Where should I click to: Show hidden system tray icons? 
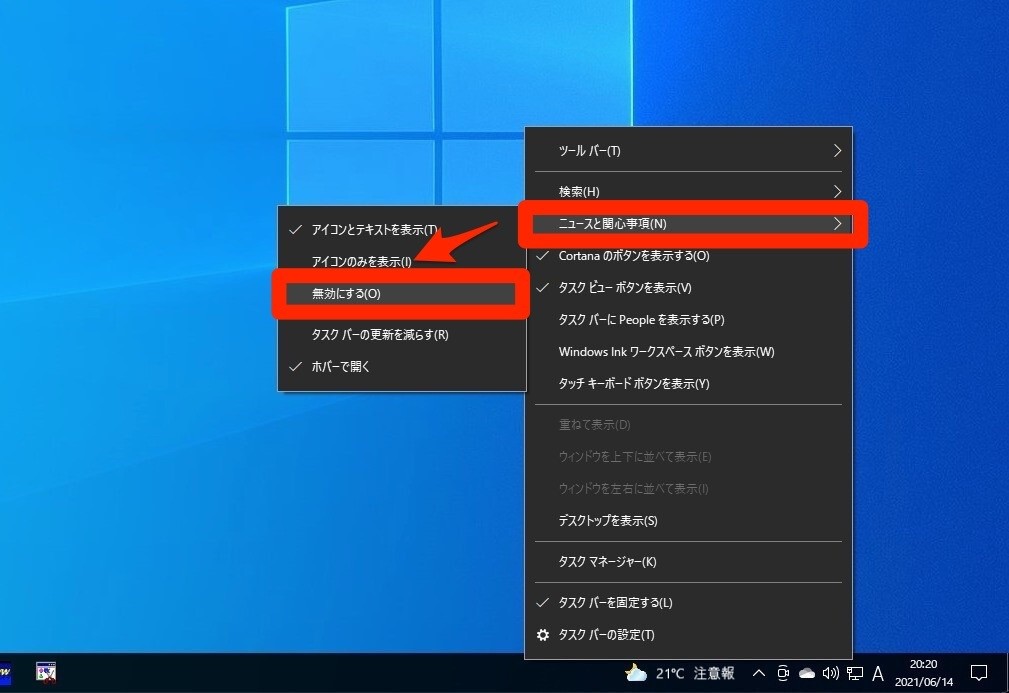pyautogui.click(x=759, y=673)
